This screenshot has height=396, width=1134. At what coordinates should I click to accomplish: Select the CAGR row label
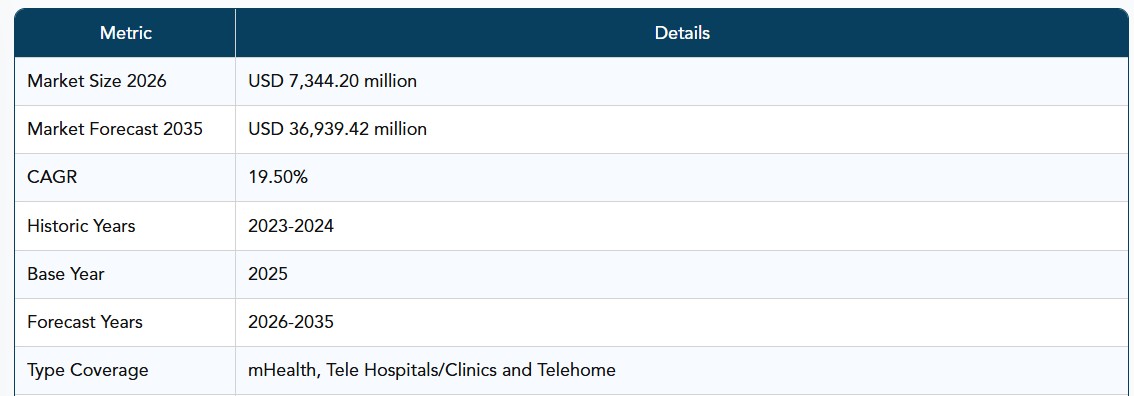pyautogui.click(x=52, y=177)
